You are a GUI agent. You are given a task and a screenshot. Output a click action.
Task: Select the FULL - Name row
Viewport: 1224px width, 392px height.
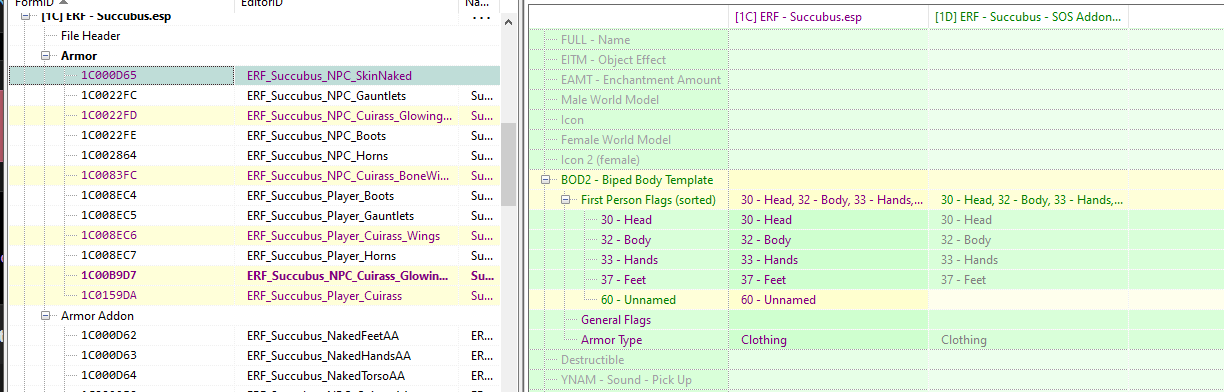(595, 40)
